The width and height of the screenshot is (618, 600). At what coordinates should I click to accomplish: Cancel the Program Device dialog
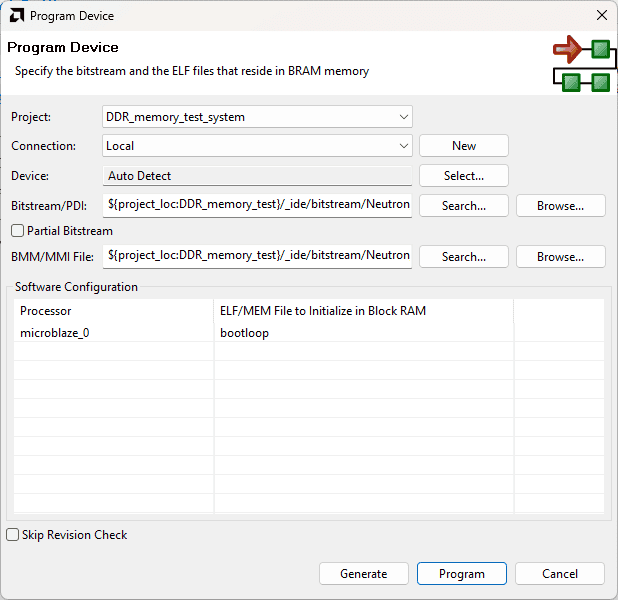[x=560, y=574]
